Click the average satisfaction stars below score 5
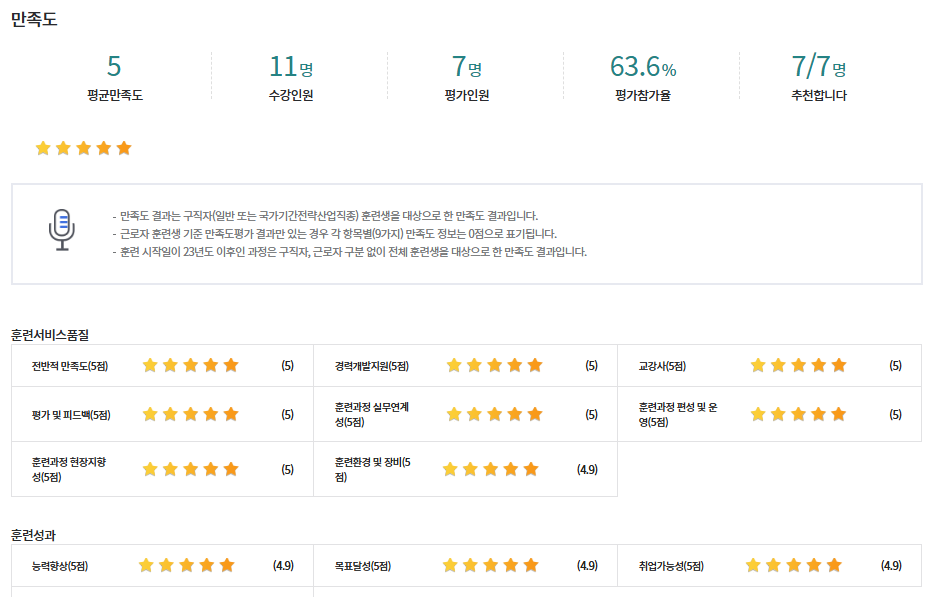Screen dimensions: 936x597 84,149
